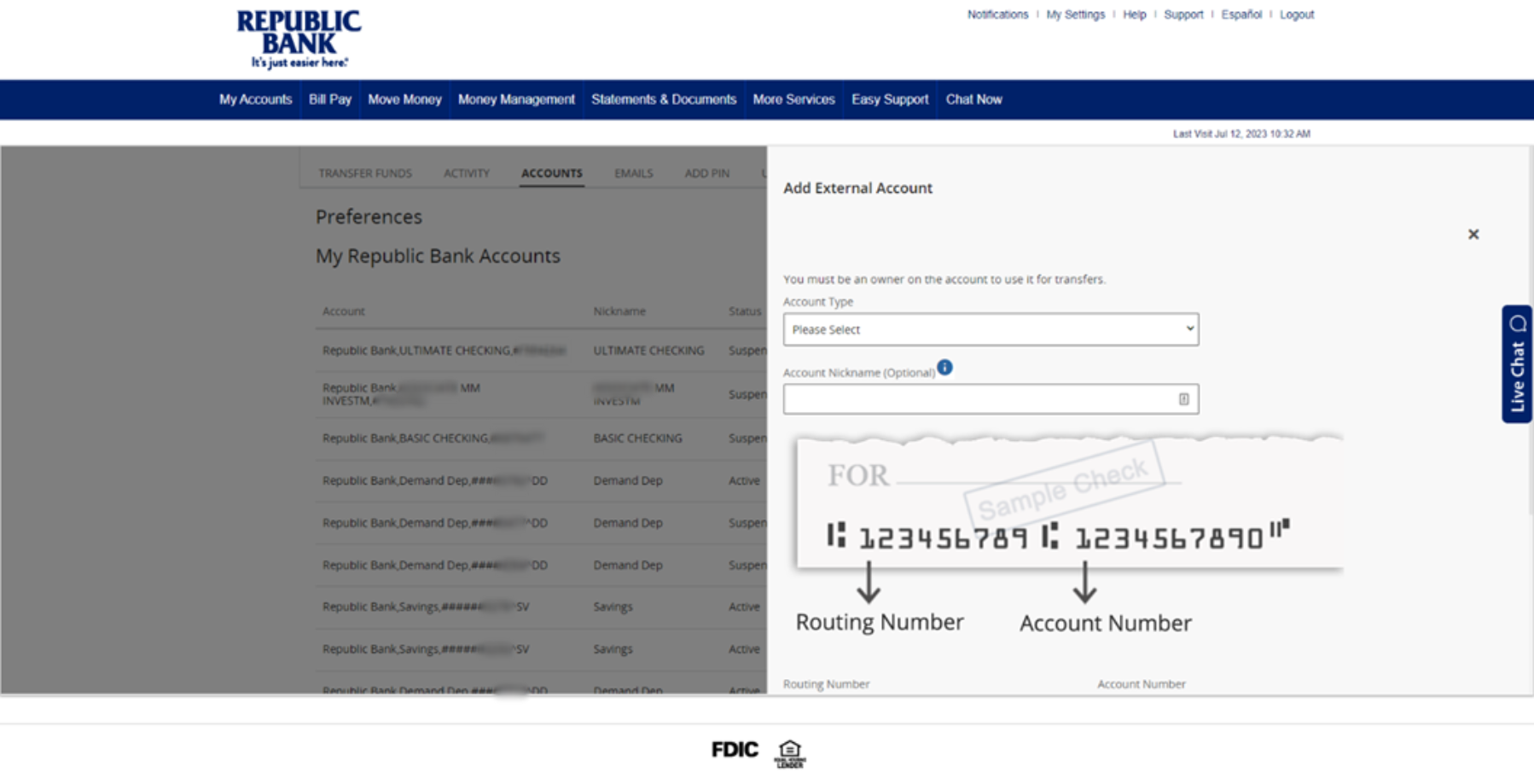Viewport: 1534px width, 784px height.
Task: Click Chat Now in navigation bar
Action: pos(973,100)
